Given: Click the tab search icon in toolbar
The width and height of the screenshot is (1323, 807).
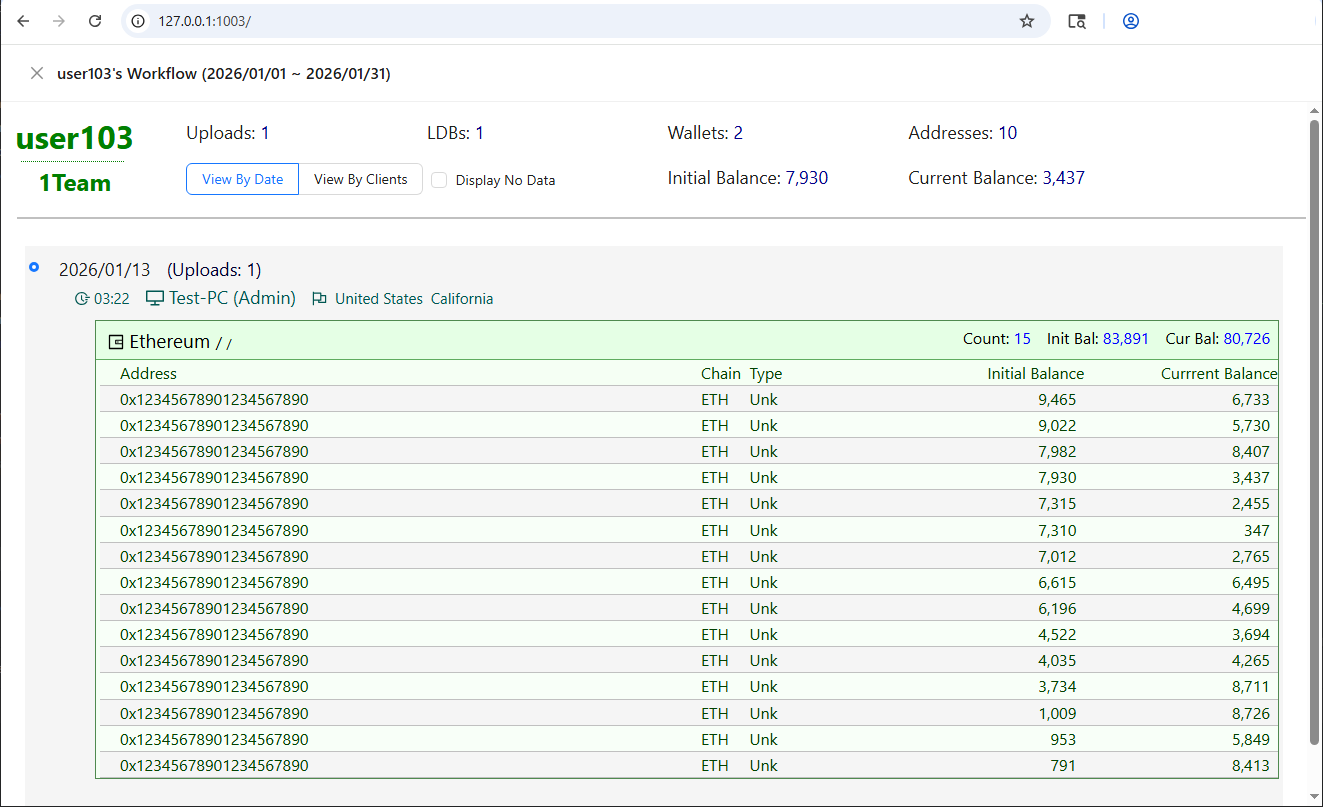Looking at the screenshot, I should (x=1076, y=21).
